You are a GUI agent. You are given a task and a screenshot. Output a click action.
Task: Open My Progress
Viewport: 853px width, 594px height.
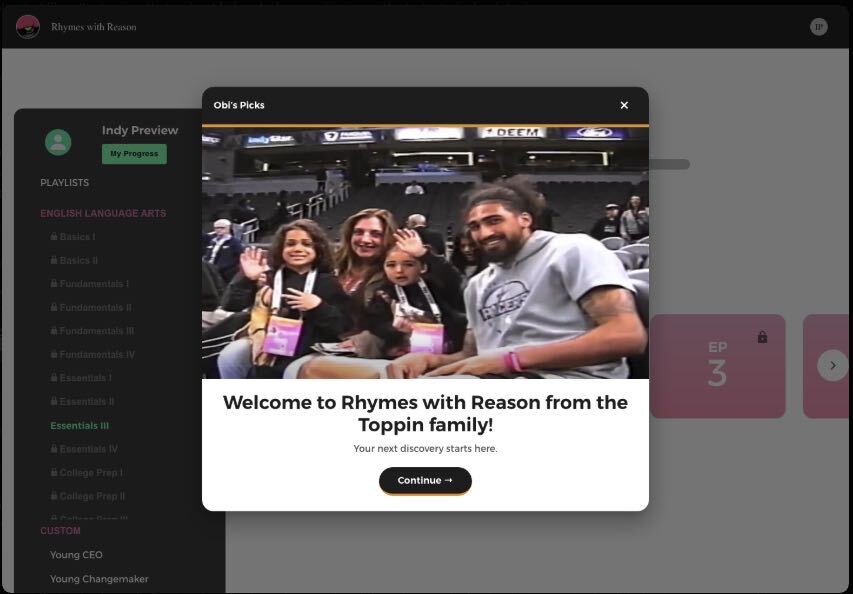(x=134, y=154)
